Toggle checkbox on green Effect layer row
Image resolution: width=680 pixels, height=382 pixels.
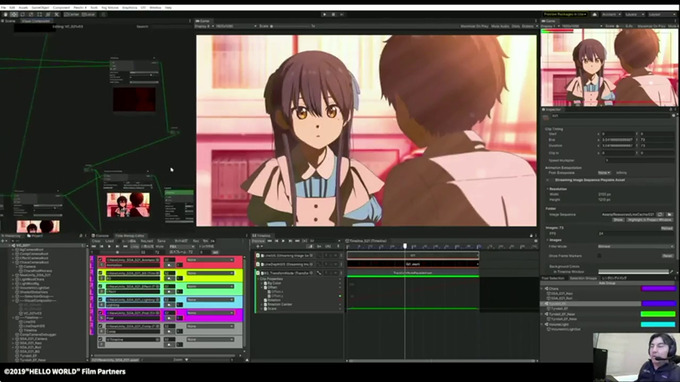pos(101,287)
